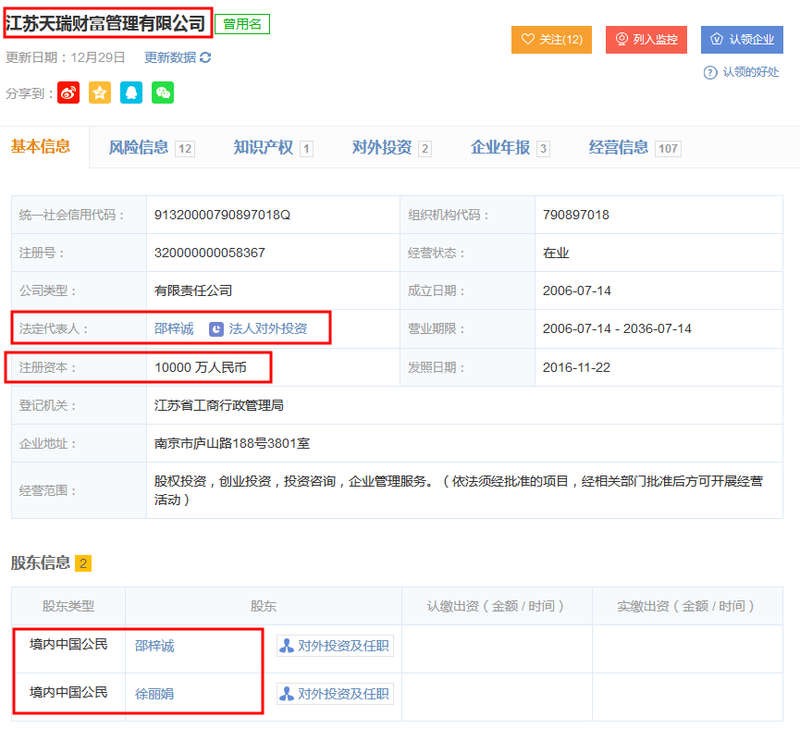Click the 股东类型 column header
The image size is (800, 729).
click(68, 606)
